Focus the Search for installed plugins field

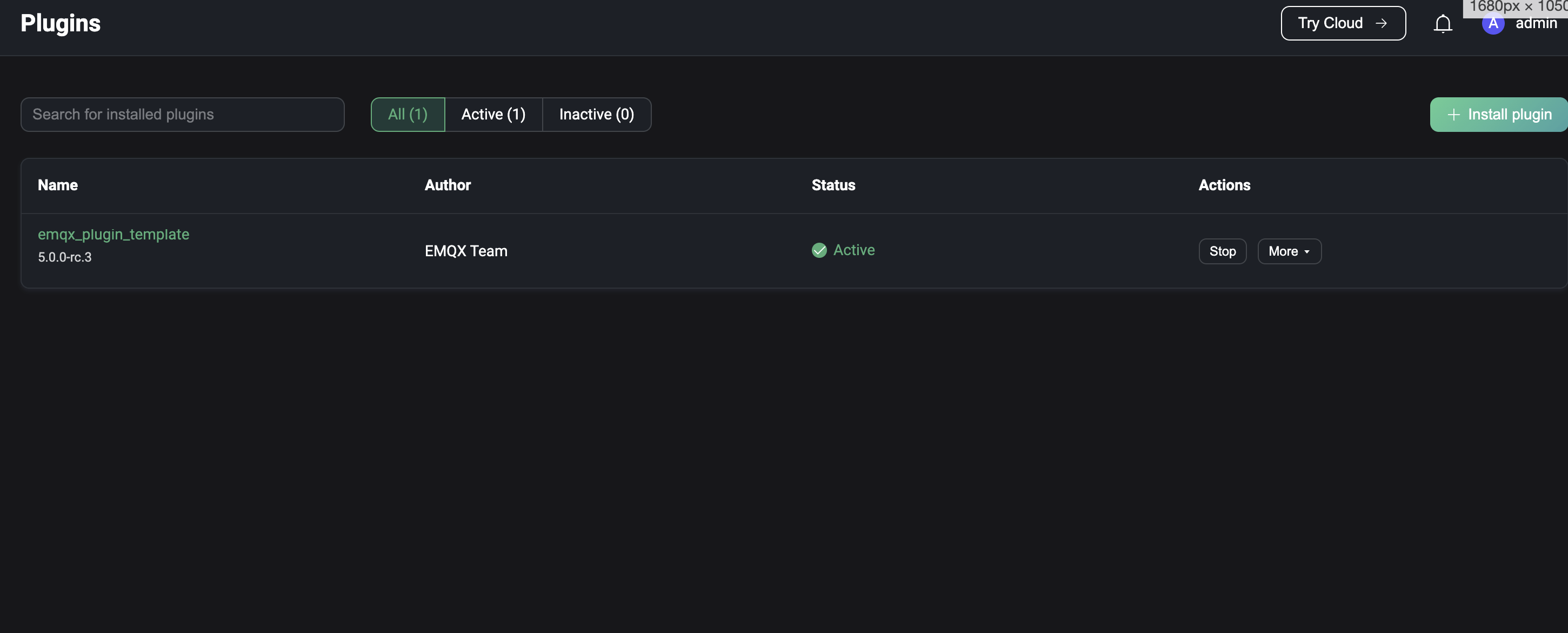point(182,115)
